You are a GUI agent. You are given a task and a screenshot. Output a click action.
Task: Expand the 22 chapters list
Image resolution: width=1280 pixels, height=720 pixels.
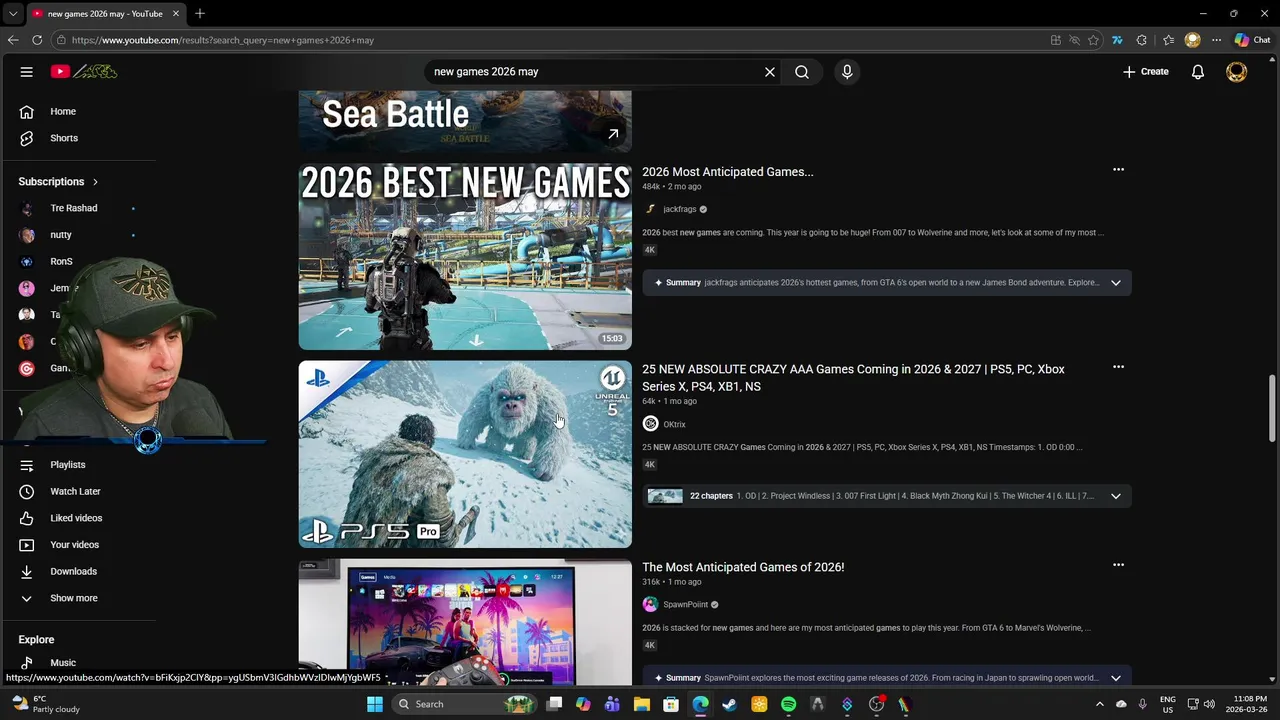tap(1116, 496)
